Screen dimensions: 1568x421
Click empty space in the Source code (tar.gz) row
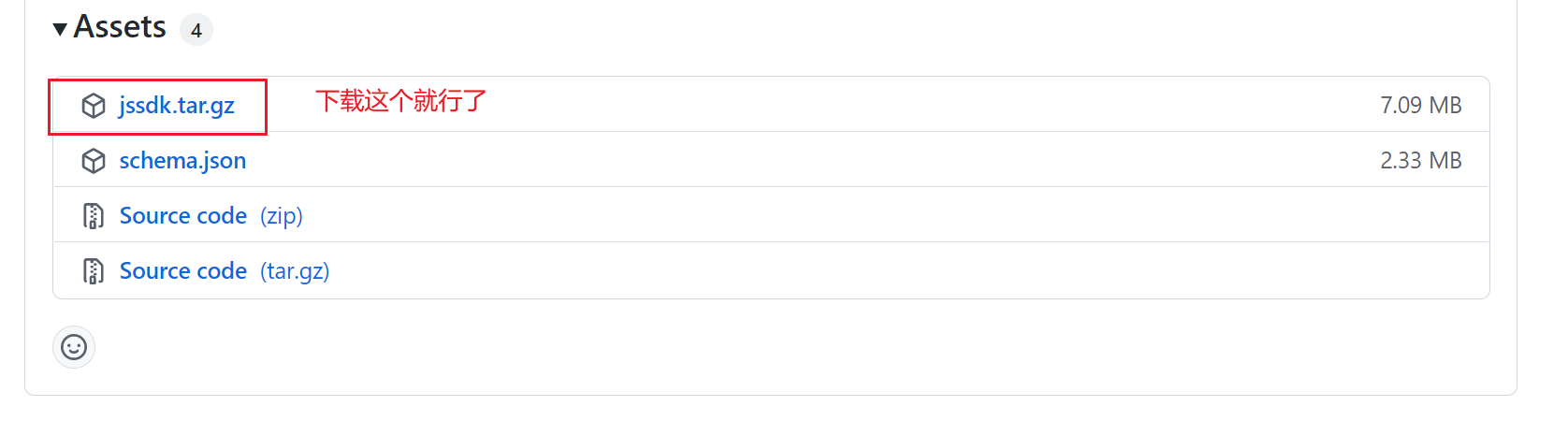842,271
